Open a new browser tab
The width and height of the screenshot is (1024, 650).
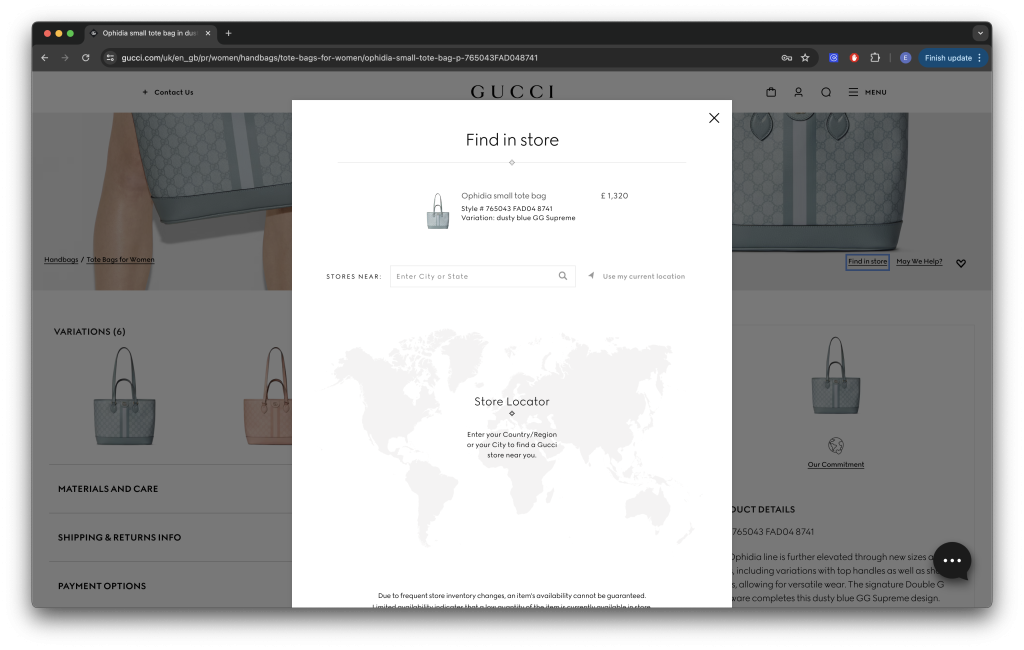[x=228, y=33]
